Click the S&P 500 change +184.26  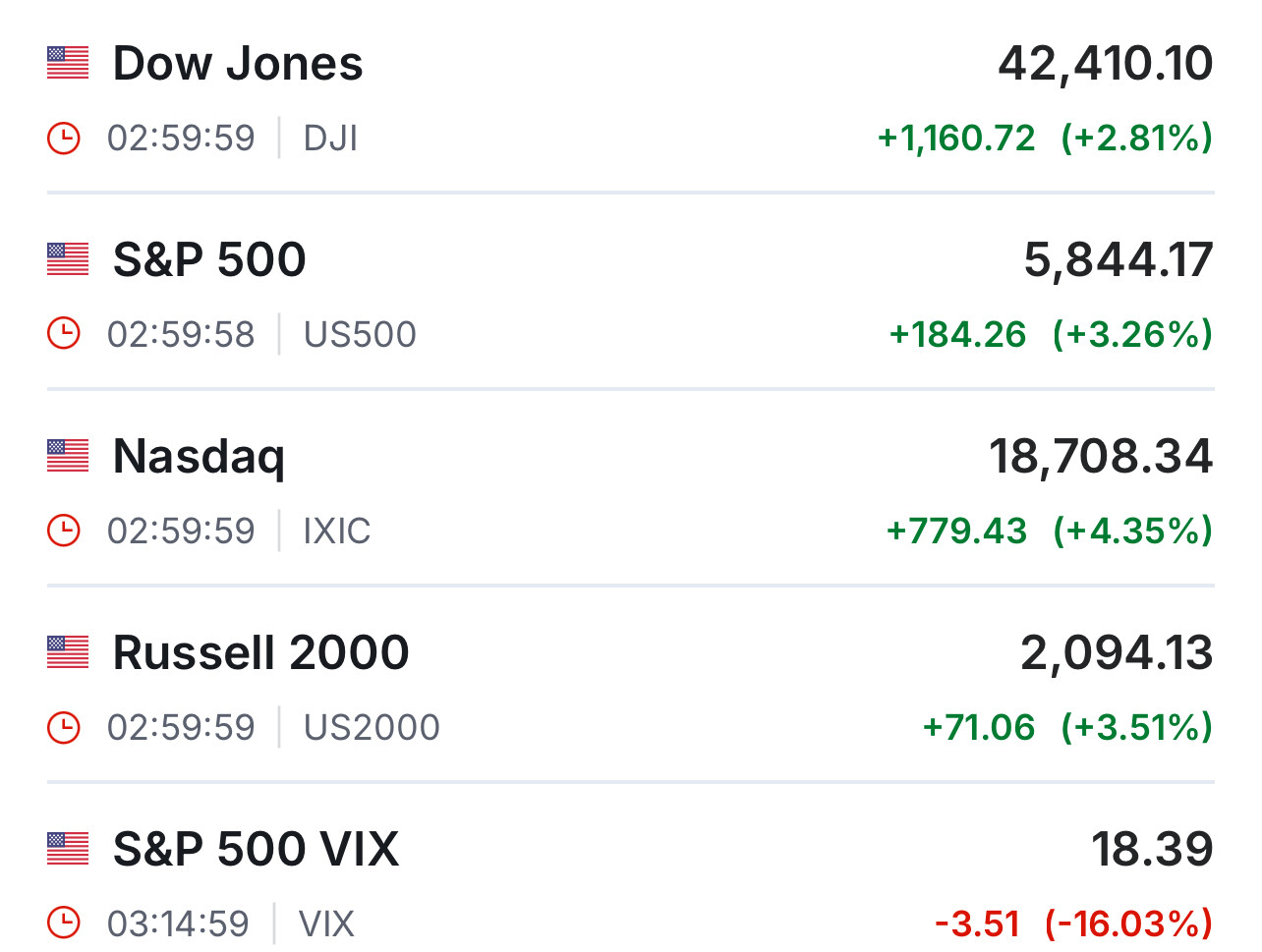(x=957, y=335)
